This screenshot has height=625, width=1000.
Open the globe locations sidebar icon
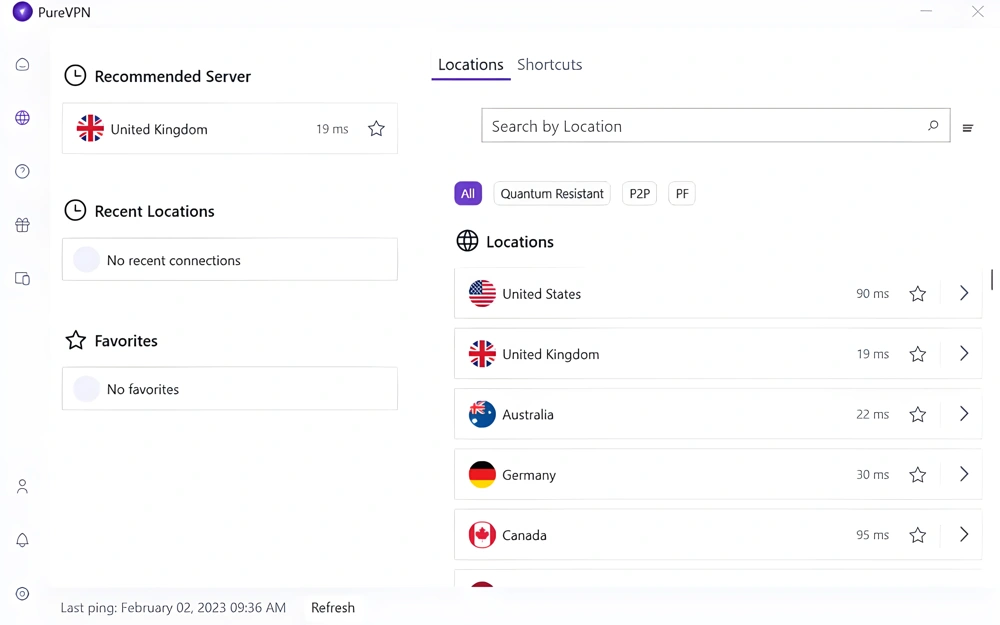22,118
